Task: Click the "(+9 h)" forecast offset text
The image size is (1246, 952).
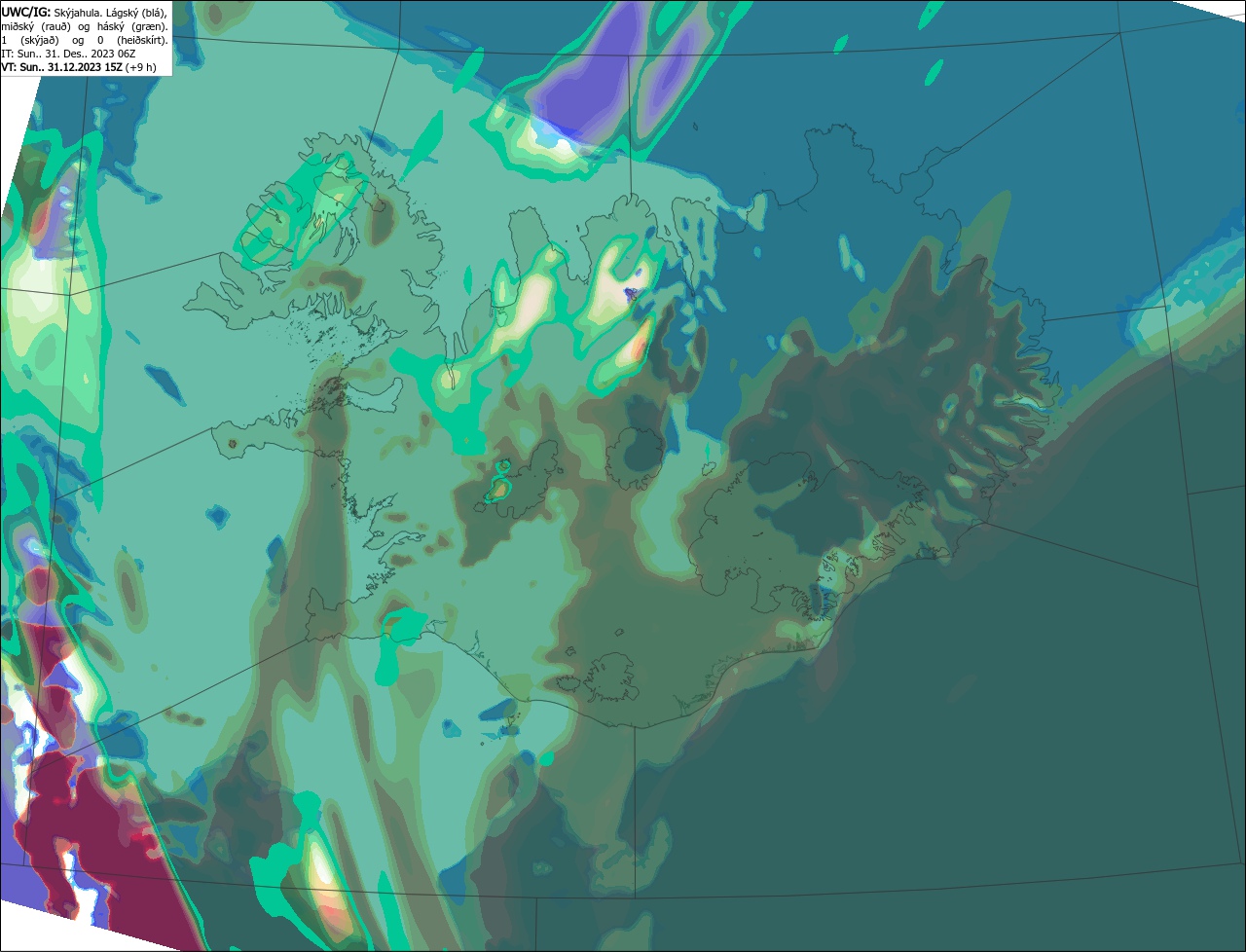Action: [x=140, y=67]
